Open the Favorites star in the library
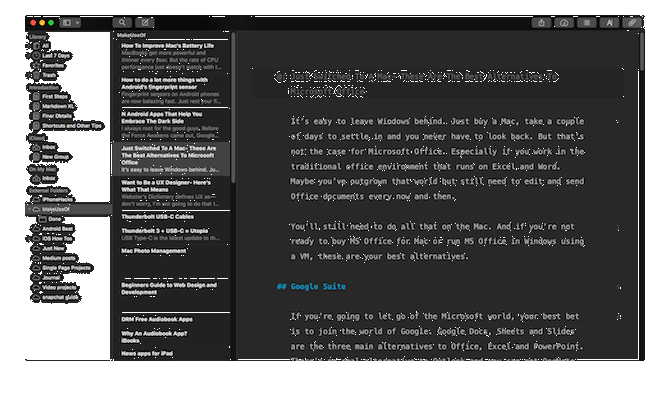This screenshot has height=397, width=670. [48, 65]
